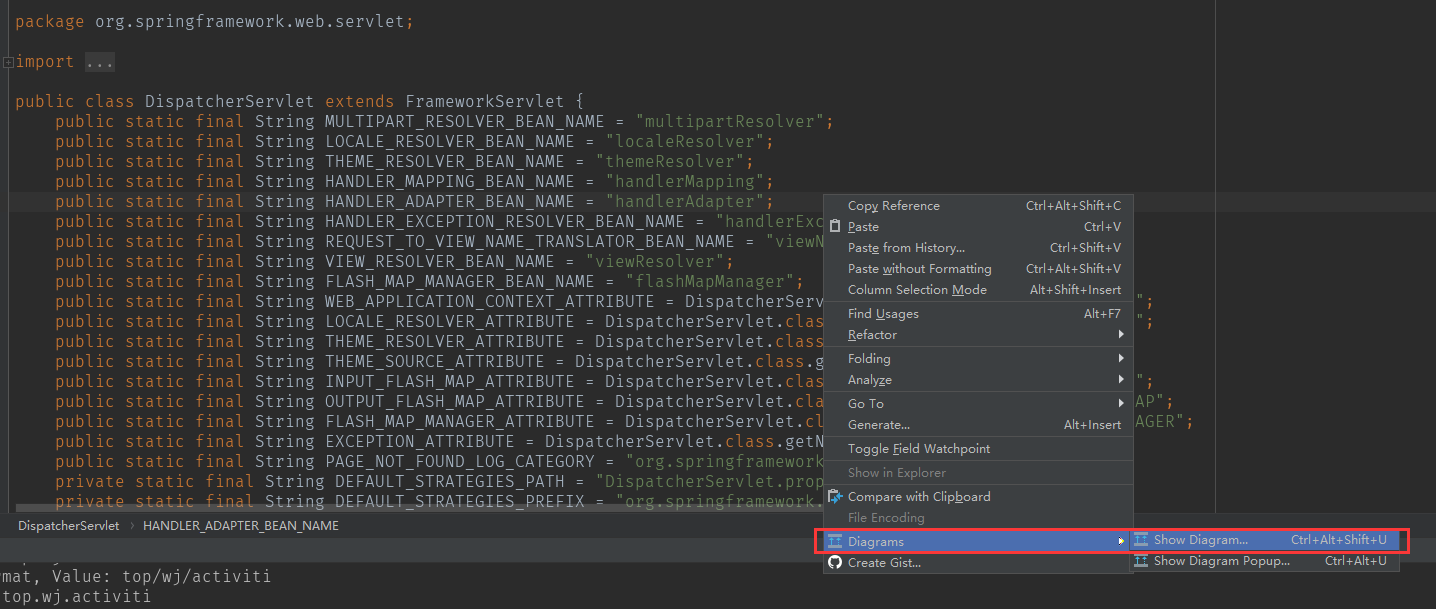Click DispatcherServlet breadcrumb
The width and height of the screenshot is (1436, 609).
click(68, 526)
